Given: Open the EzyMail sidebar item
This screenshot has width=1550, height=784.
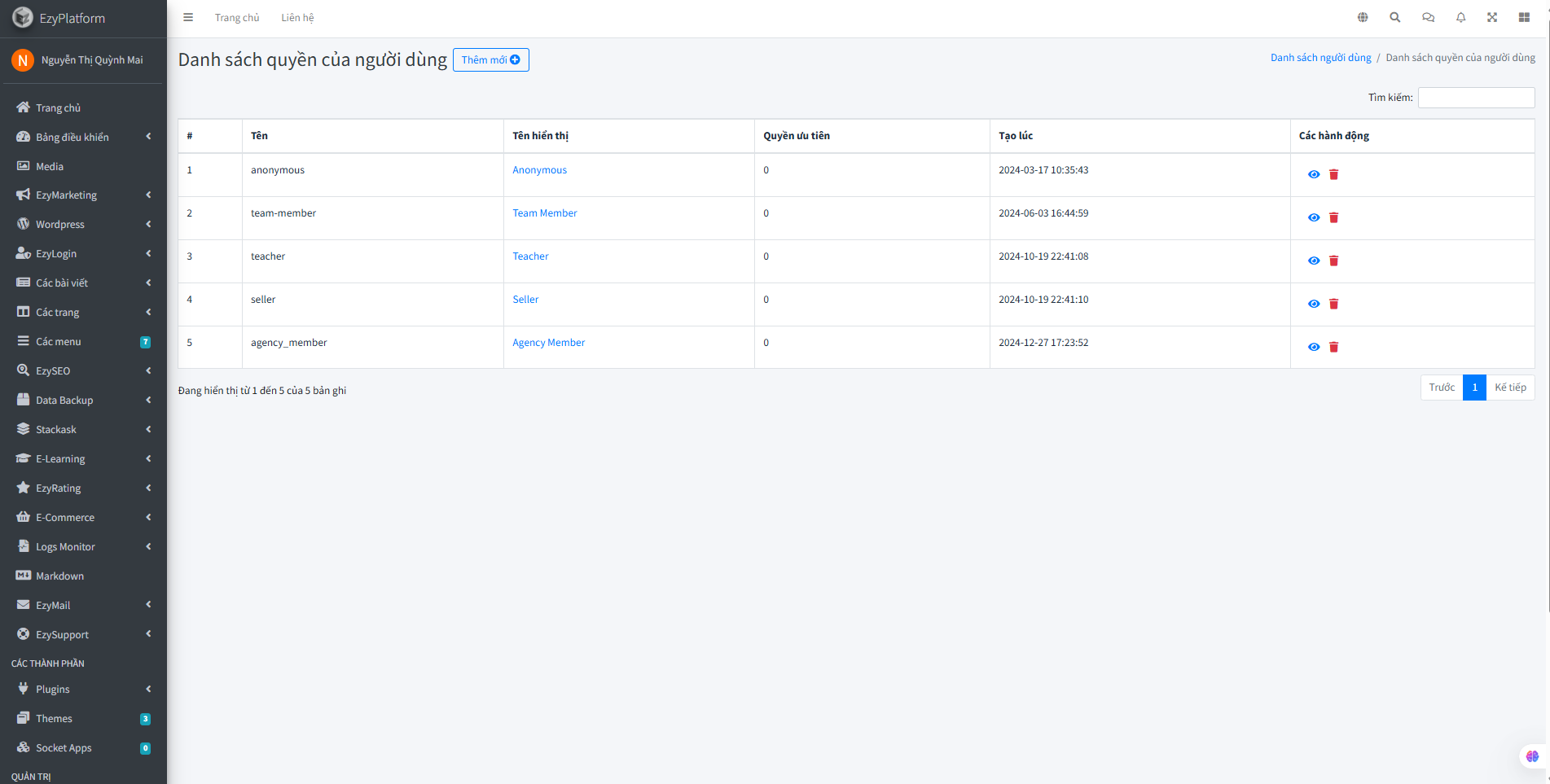Looking at the screenshot, I should click(x=83, y=606).
